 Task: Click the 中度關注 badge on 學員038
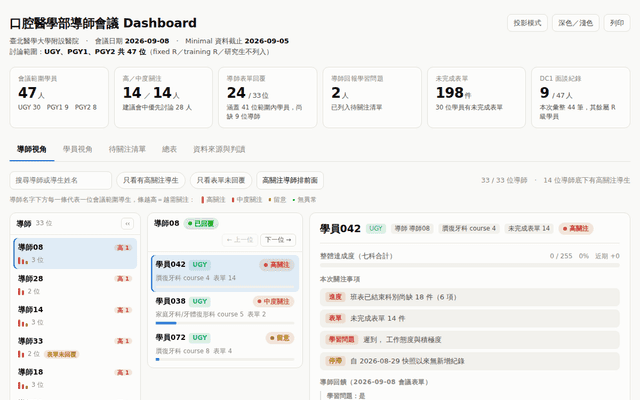click(273, 302)
